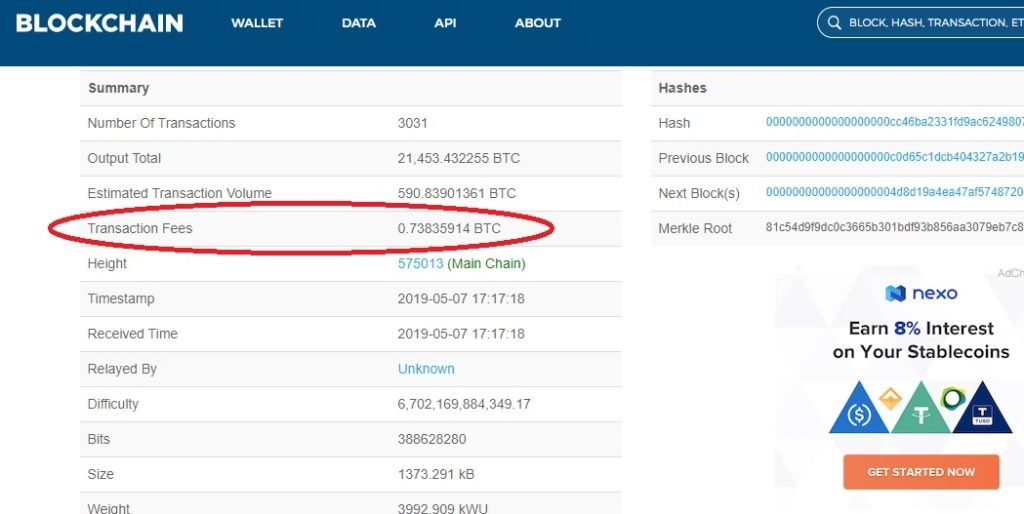The width and height of the screenshot is (1024, 514).
Task: Open block height 575013 link
Action: (x=421, y=264)
